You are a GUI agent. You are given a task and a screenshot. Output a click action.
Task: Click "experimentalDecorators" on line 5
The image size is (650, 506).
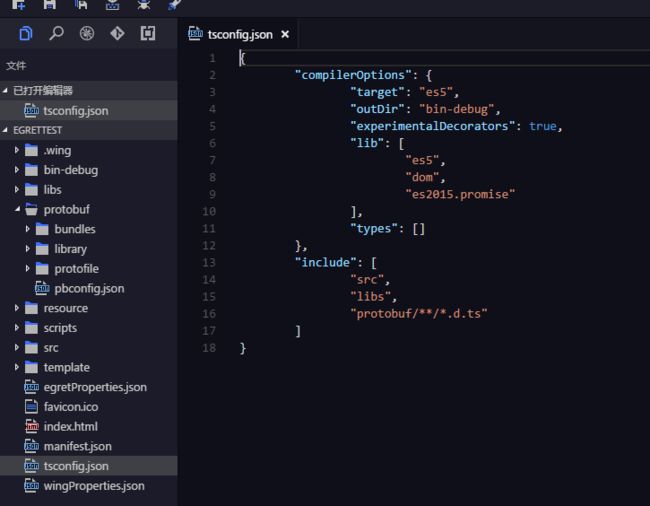pyautogui.click(x=432, y=126)
